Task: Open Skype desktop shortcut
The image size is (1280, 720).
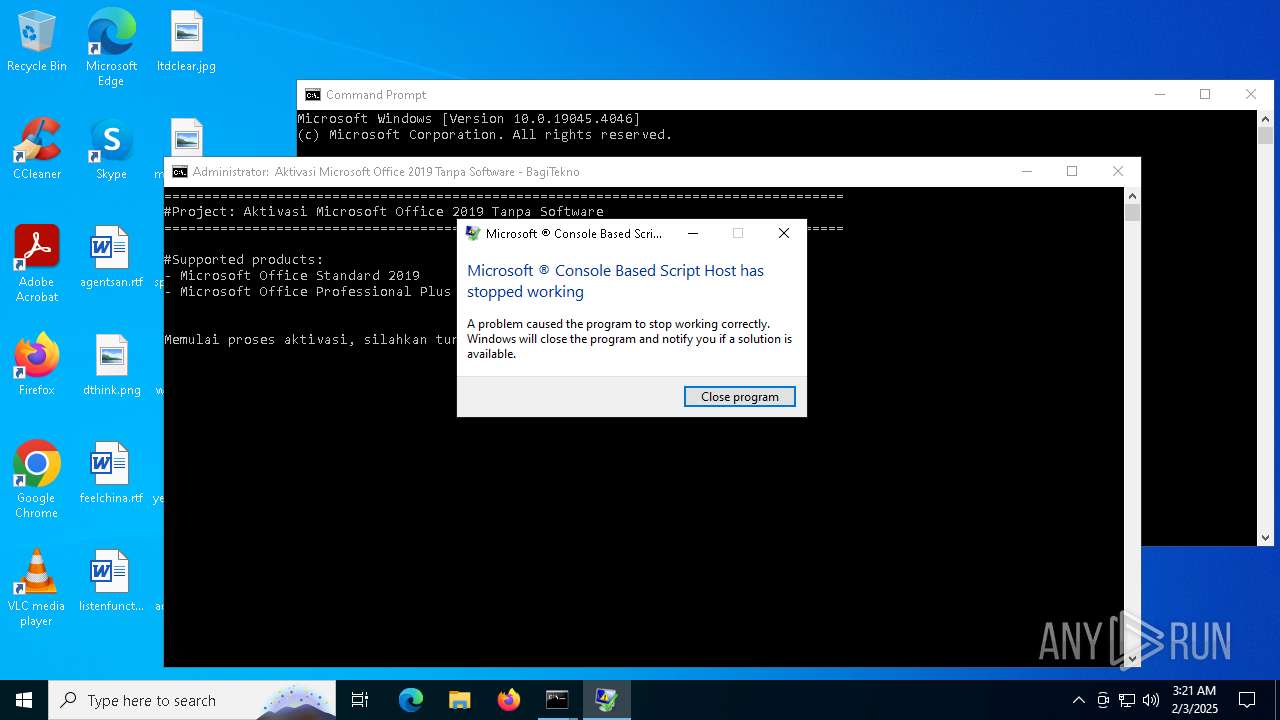Action: coord(111,150)
